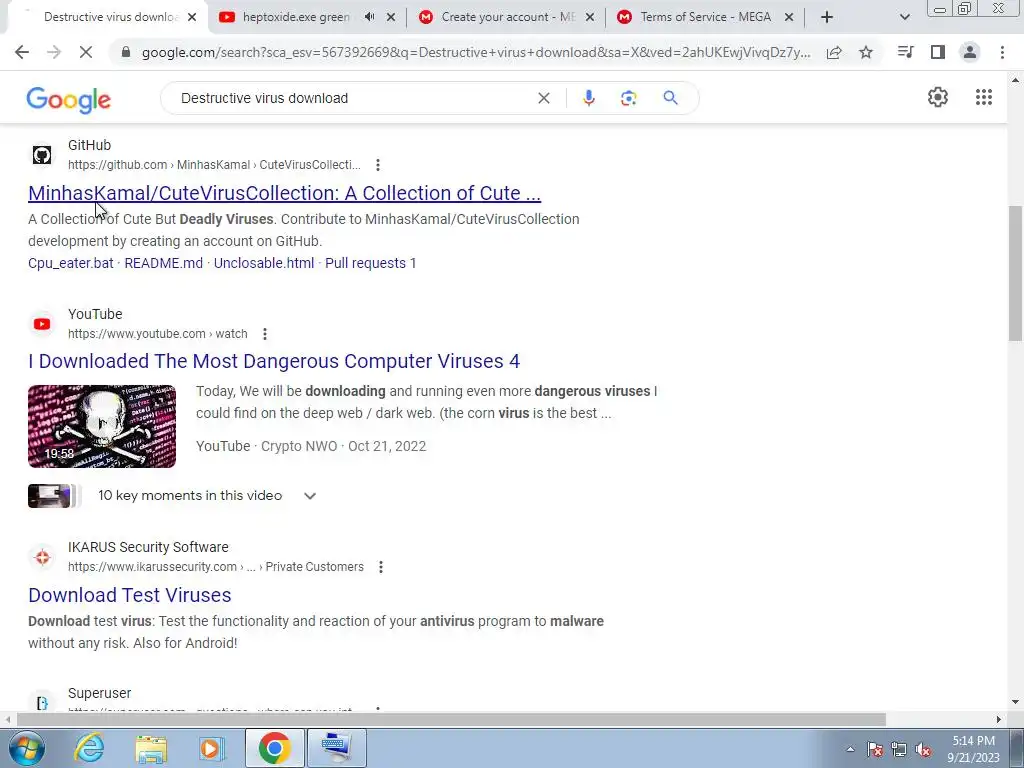Go back to the previous page
The image size is (1024, 768).
[x=22, y=52]
